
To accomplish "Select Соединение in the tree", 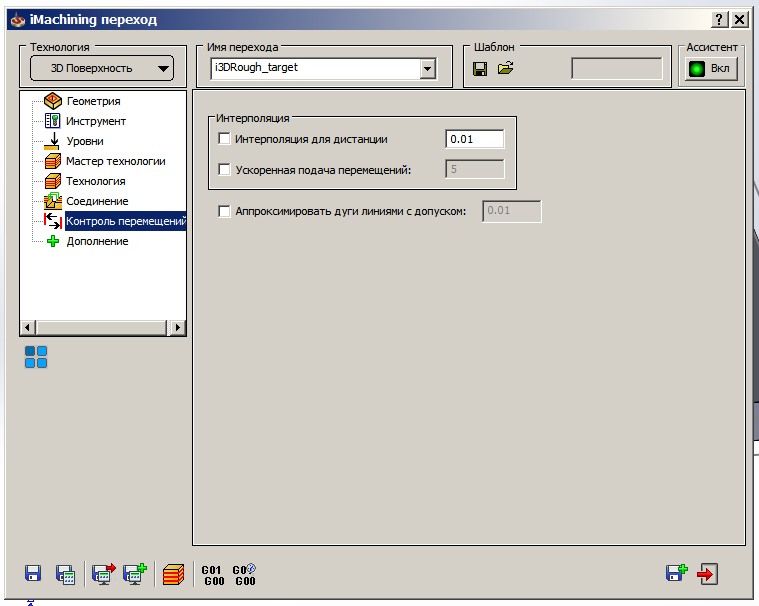I will pyautogui.click(x=97, y=201).
